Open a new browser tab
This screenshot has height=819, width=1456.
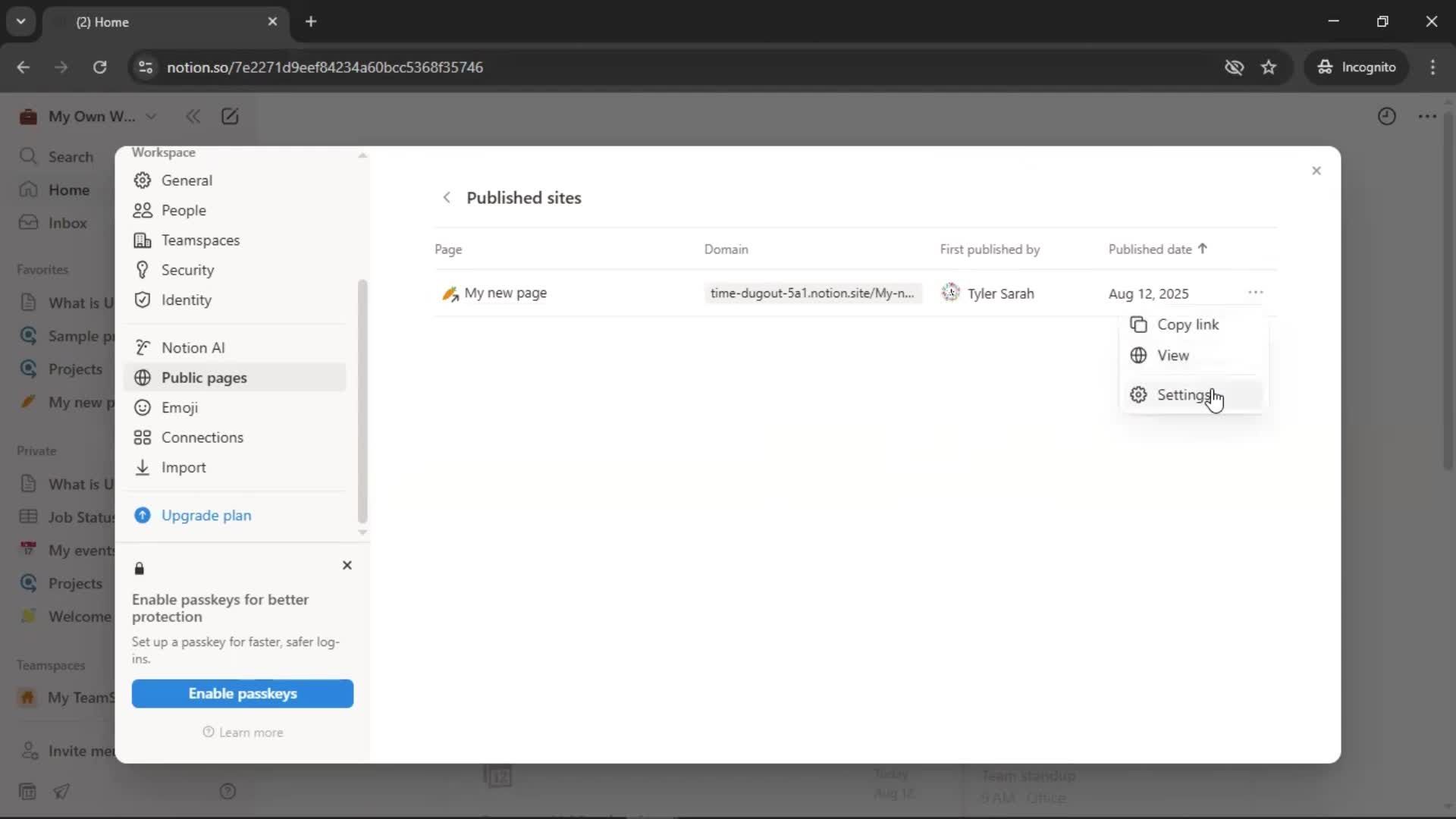(311, 22)
